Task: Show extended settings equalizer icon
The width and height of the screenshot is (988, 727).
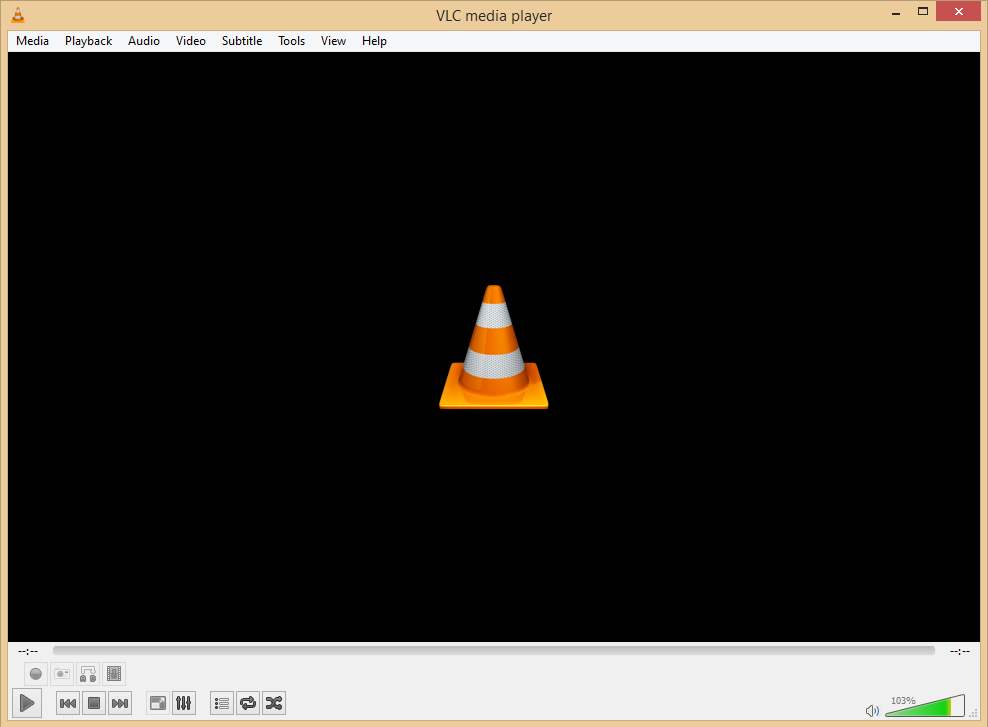Action: pyautogui.click(x=184, y=703)
